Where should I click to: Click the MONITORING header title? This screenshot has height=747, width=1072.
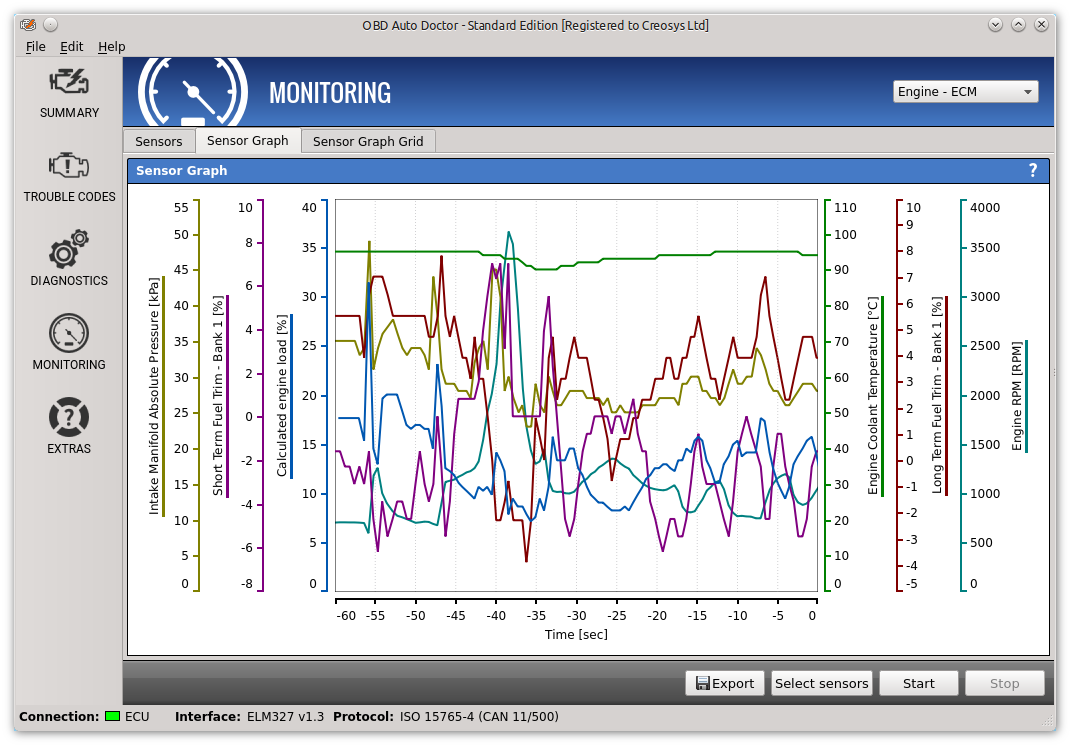[330, 93]
